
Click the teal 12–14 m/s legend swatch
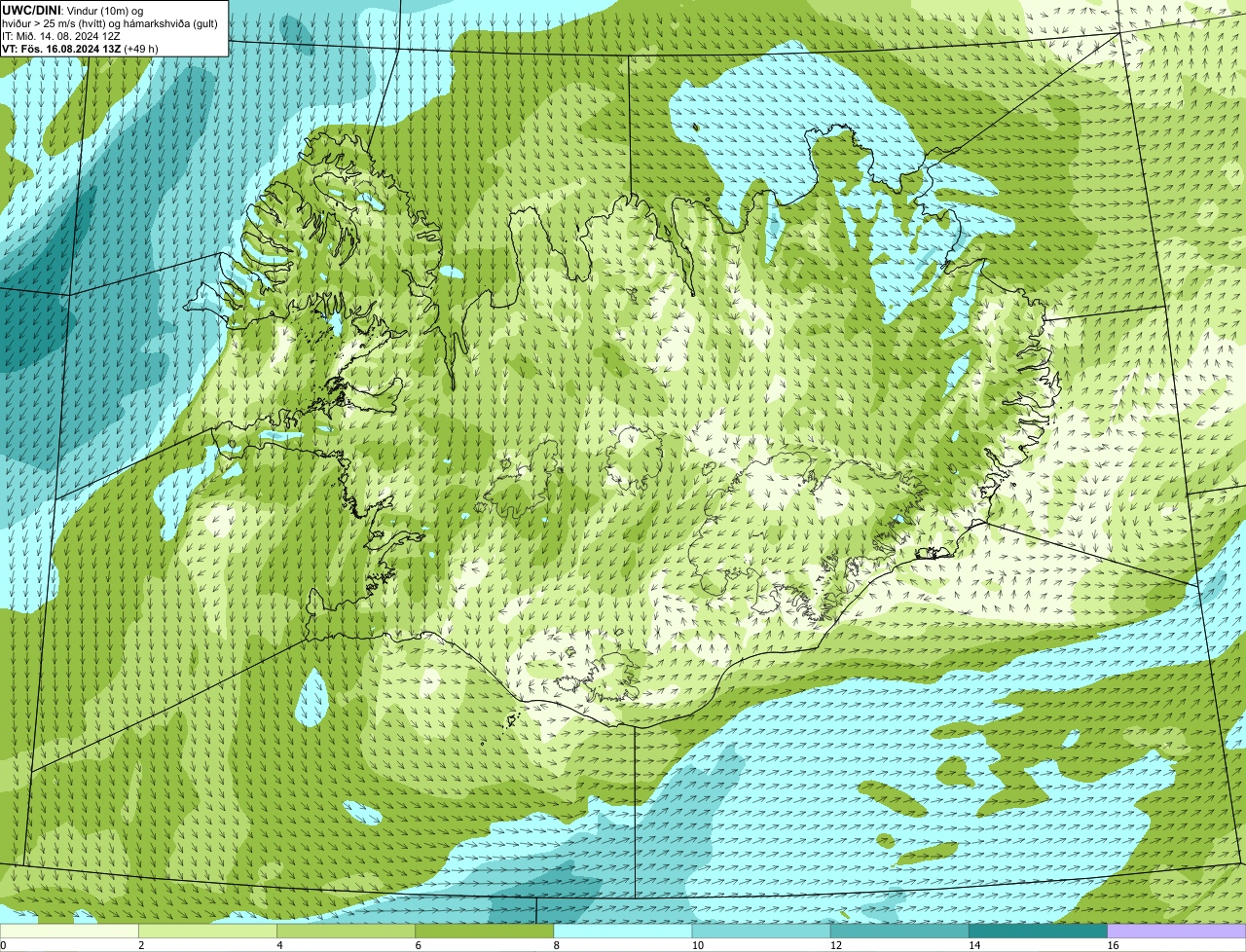(x=899, y=932)
